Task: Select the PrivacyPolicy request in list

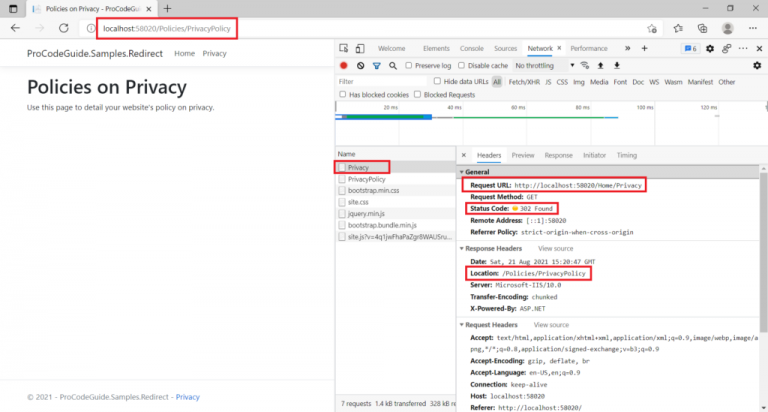Action: point(366,179)
